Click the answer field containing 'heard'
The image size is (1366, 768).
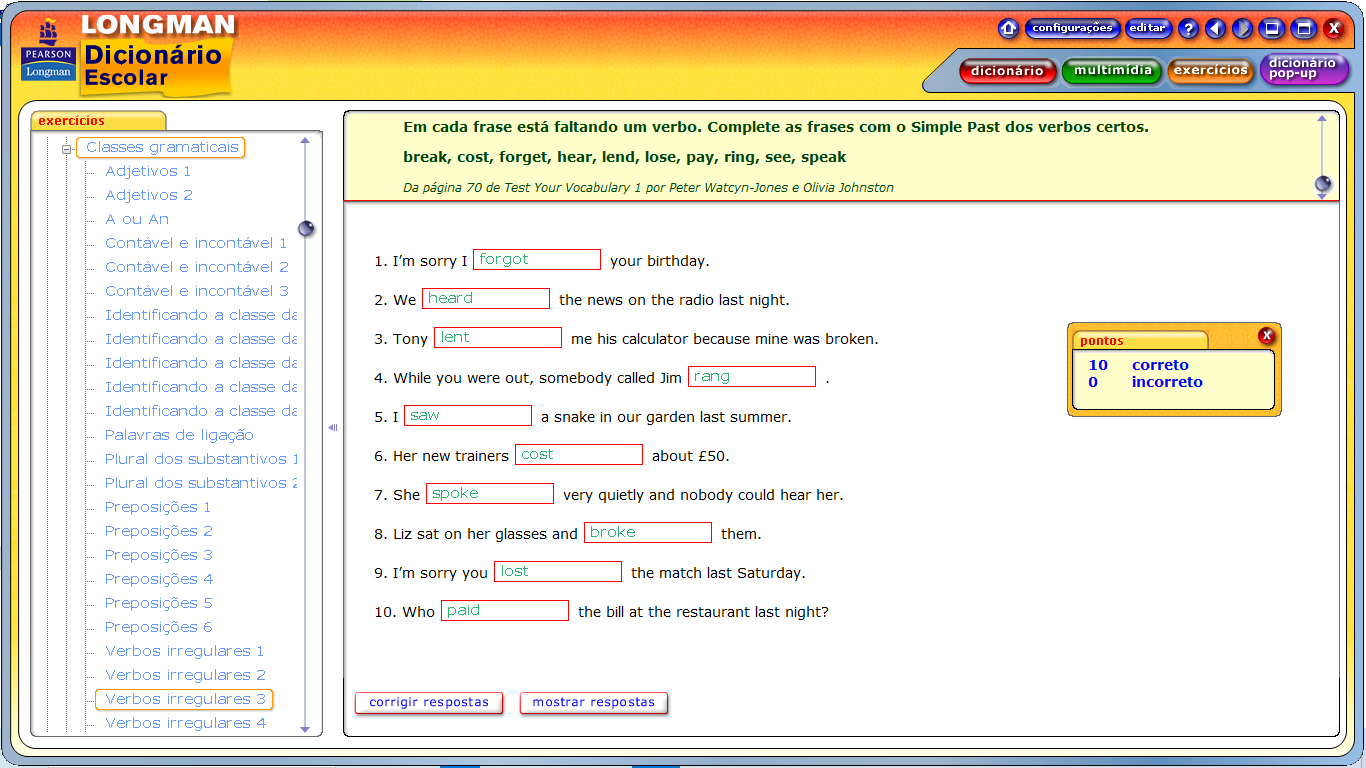tap(486, 298)
